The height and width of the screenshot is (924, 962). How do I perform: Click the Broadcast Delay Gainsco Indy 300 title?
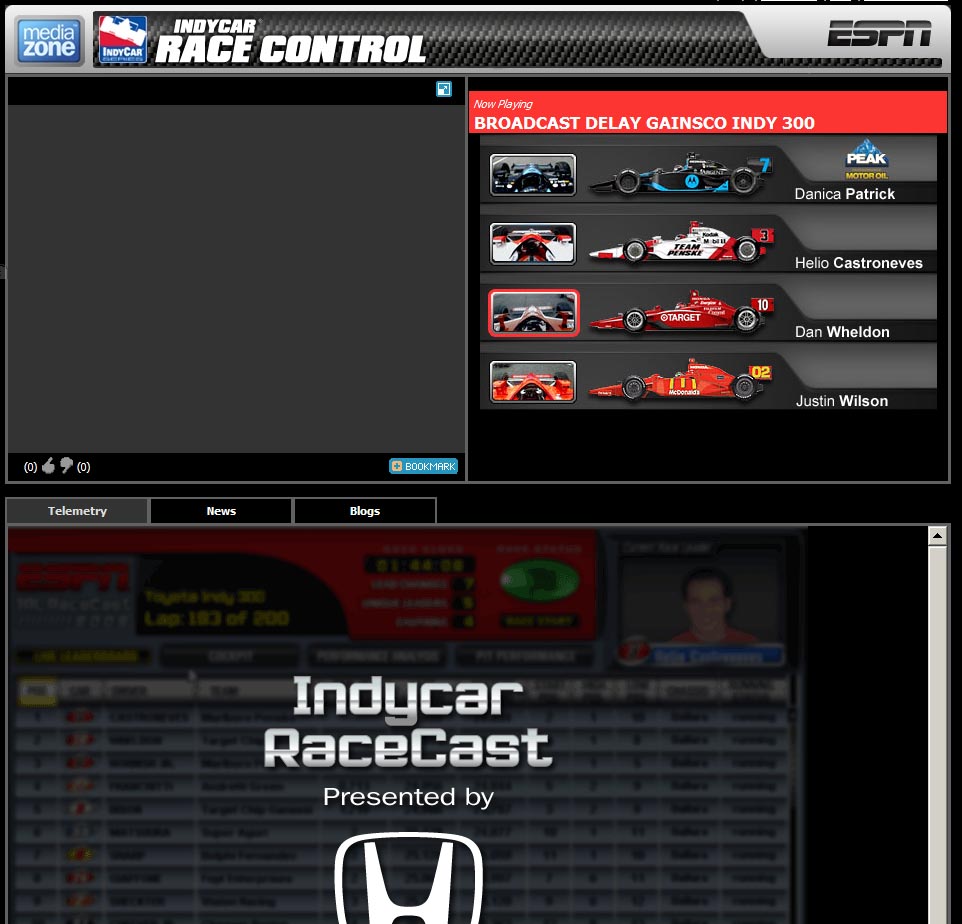coord(644,123)
